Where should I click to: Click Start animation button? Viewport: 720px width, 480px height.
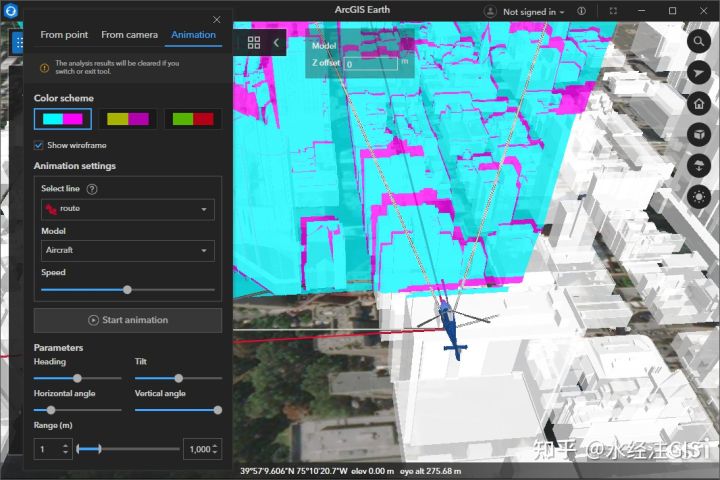(128, 320)
